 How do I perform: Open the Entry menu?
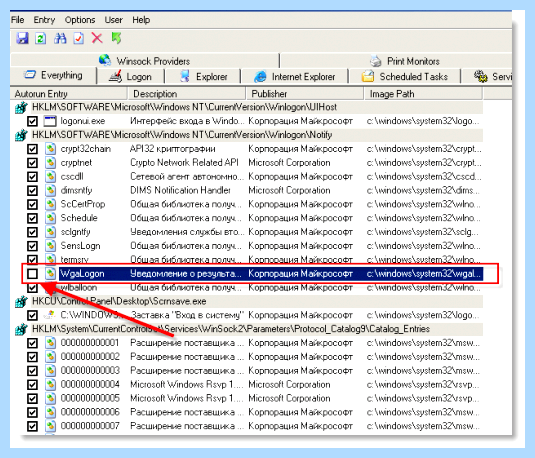pos(44,20)
